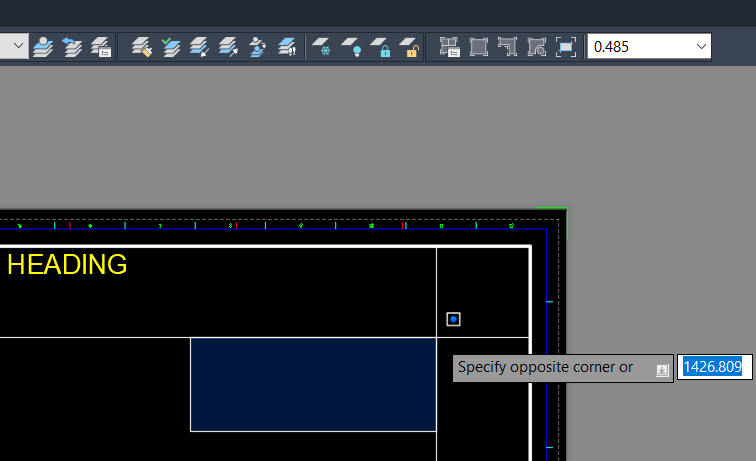Open the Layer States Manager icon
This screenshot has width=756, height=461.
click(101, 47)
